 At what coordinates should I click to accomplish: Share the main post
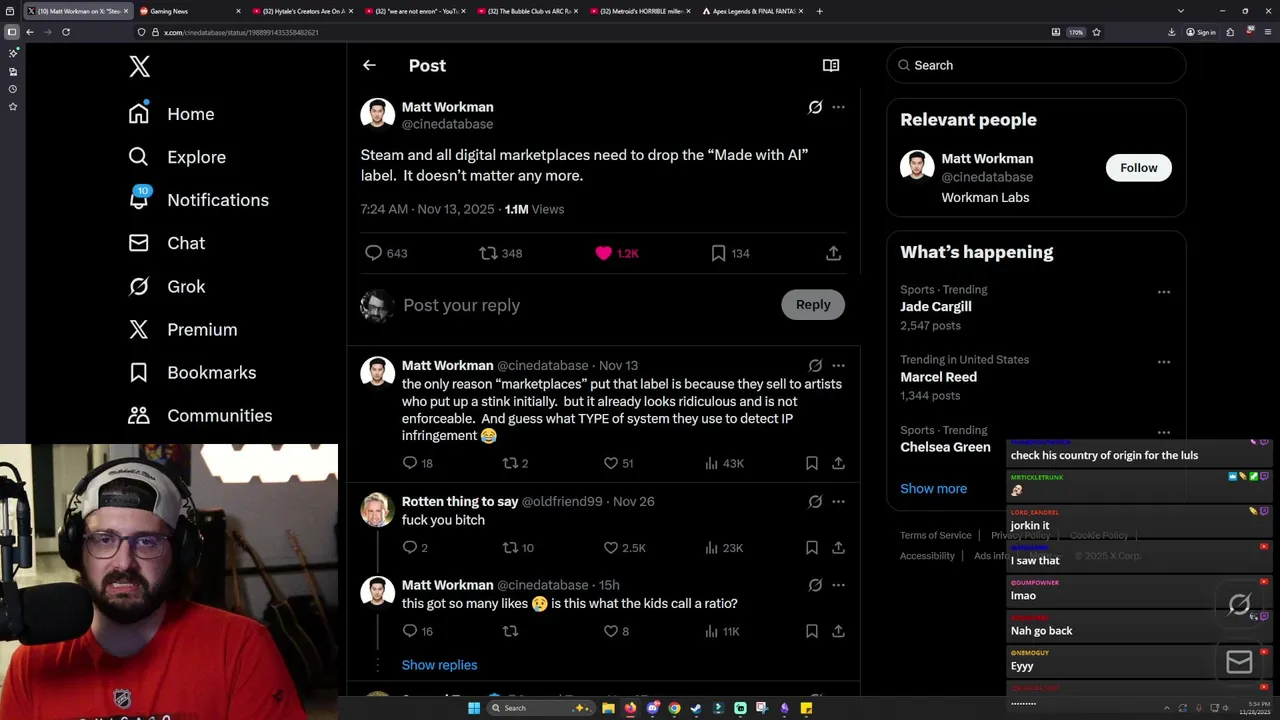(833, 253)
